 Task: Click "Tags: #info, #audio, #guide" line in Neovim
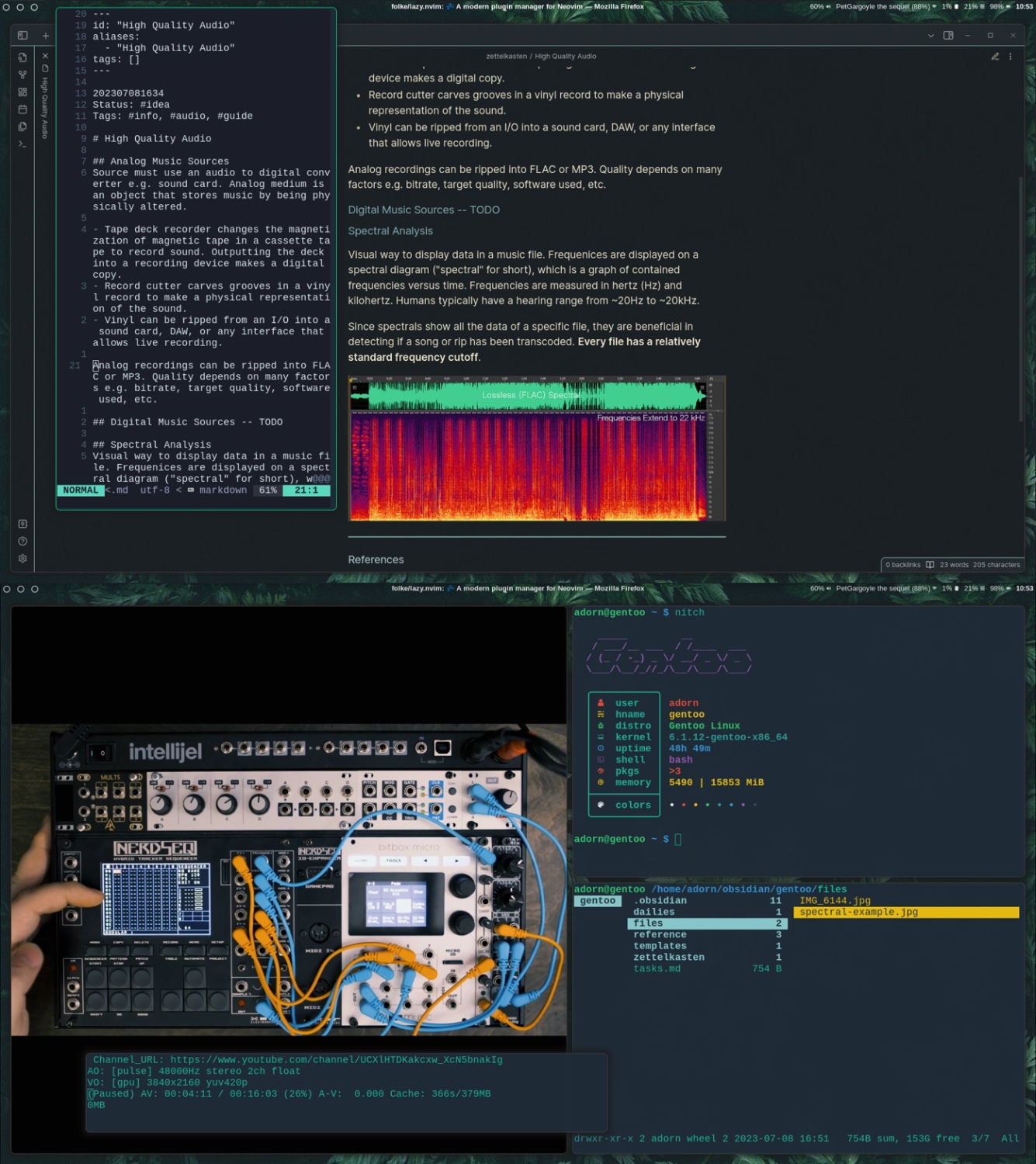172,116
